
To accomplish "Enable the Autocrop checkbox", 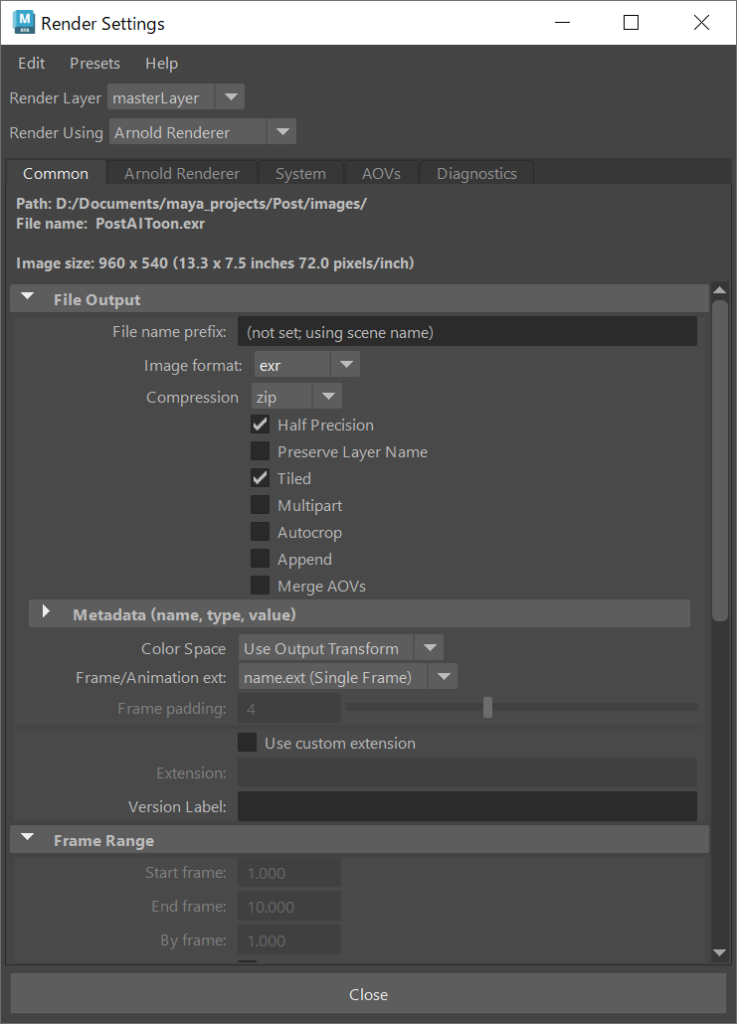I will tap(260, 532).
